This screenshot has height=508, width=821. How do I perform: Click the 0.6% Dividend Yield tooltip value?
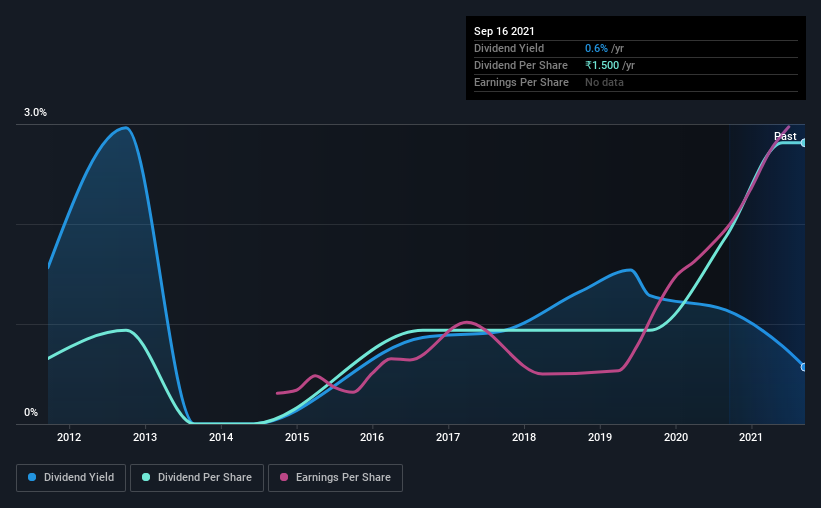(596, 48)
